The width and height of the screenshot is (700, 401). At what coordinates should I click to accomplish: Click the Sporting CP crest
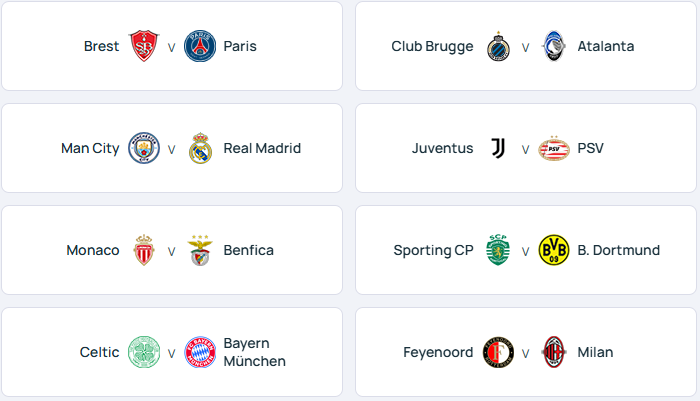click(x=498, y=250)
